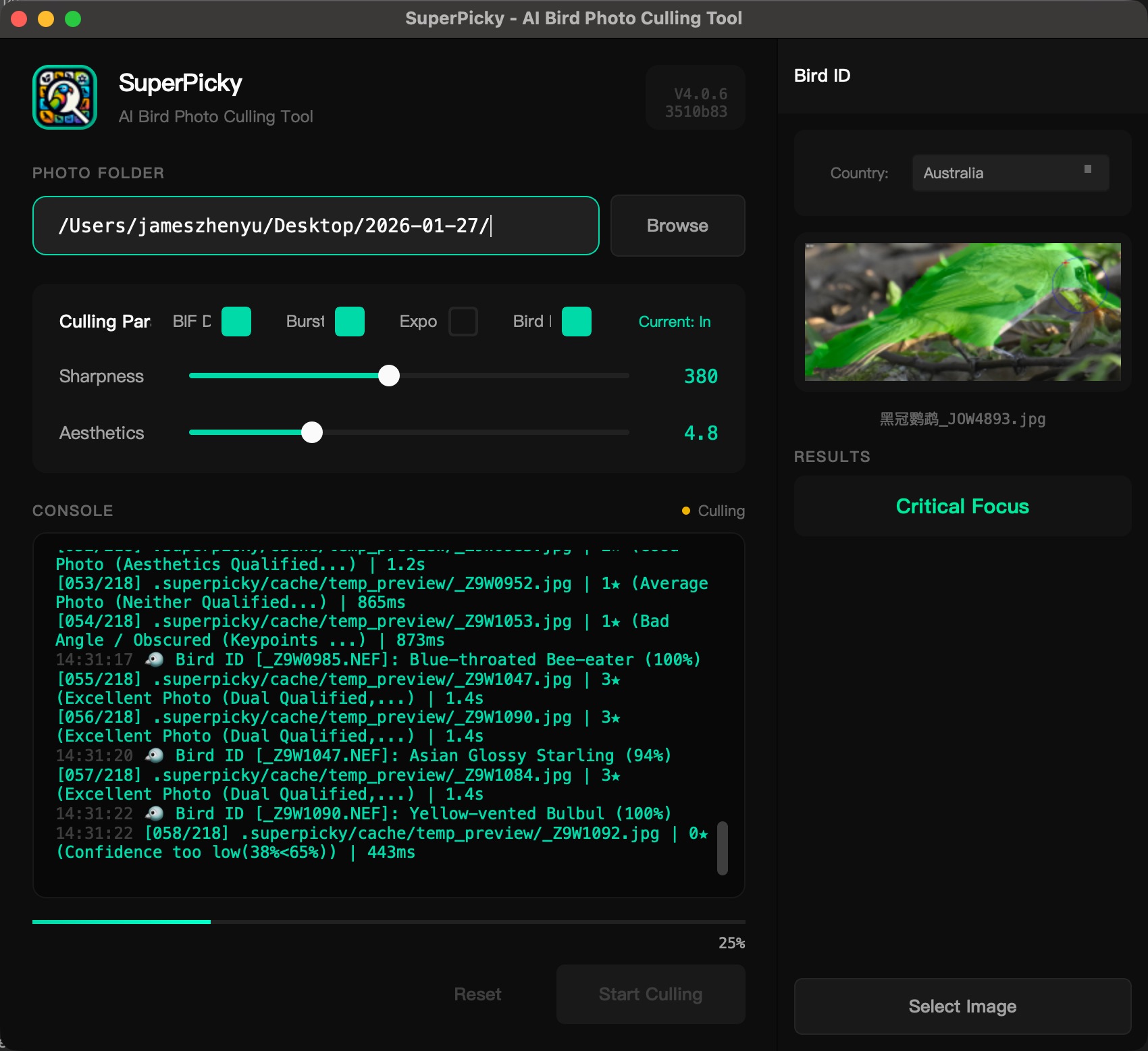Click the 'Current: In' label
Screen dimensions: 1148x1051
674,322
